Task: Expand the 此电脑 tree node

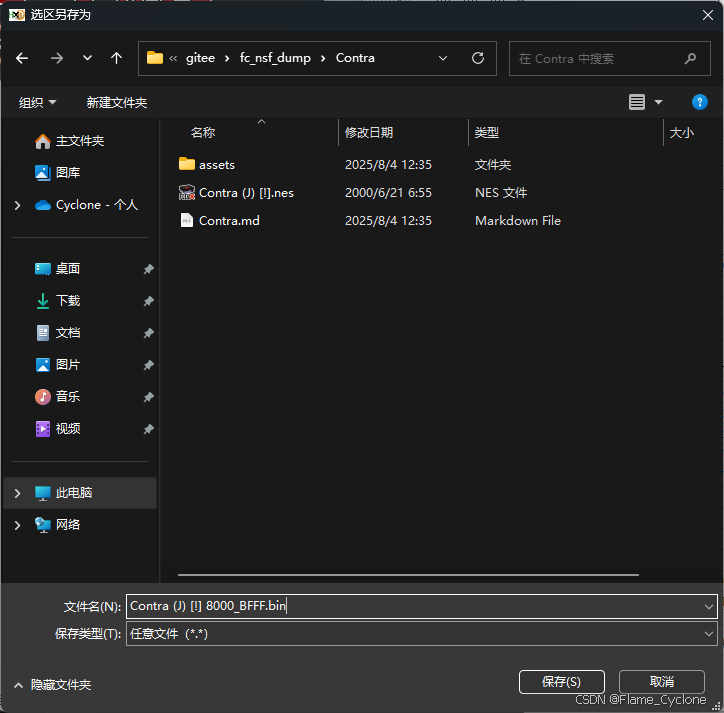Action: click(x=18, y=493)
